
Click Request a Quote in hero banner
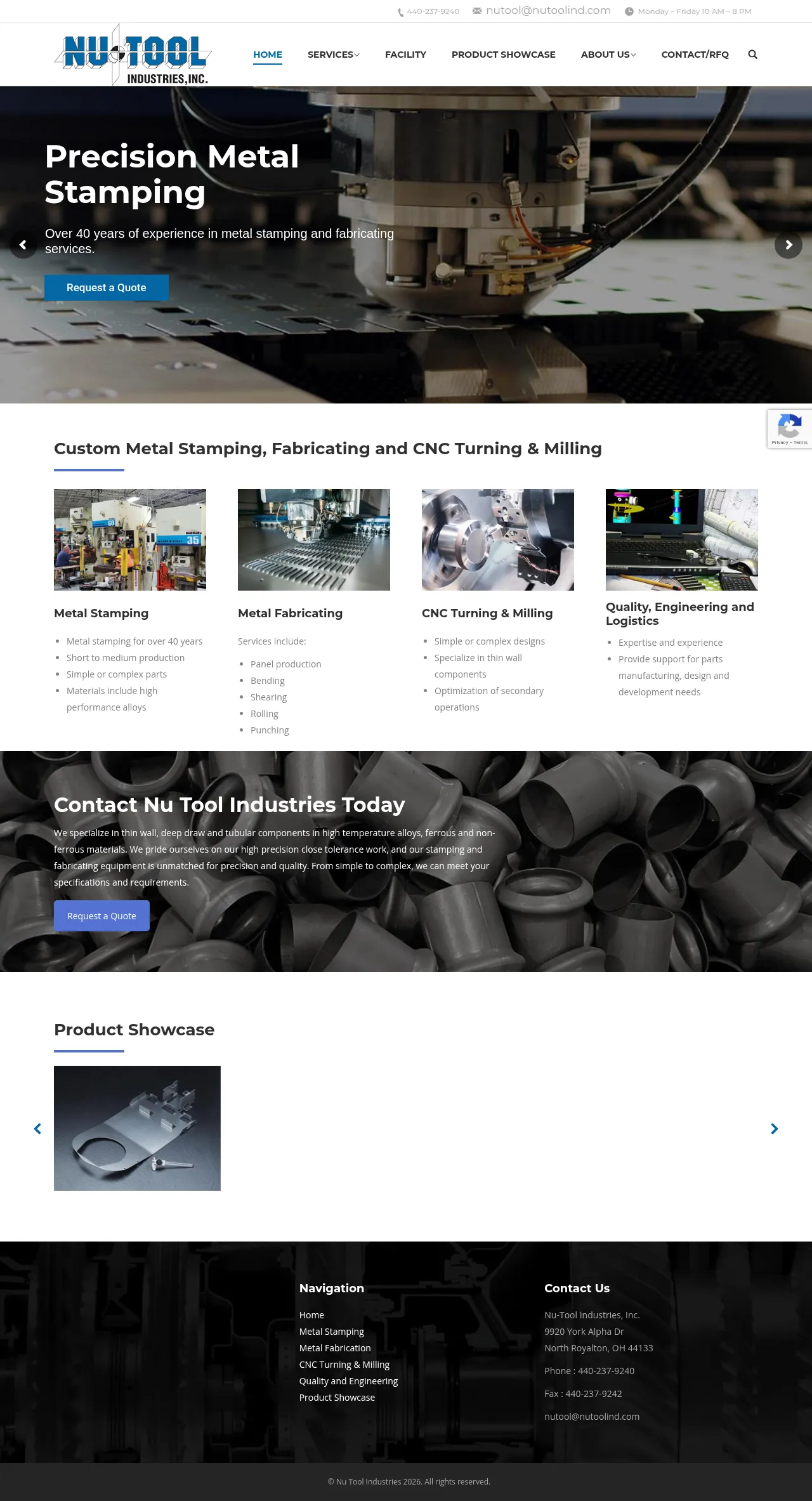point(107,287)
